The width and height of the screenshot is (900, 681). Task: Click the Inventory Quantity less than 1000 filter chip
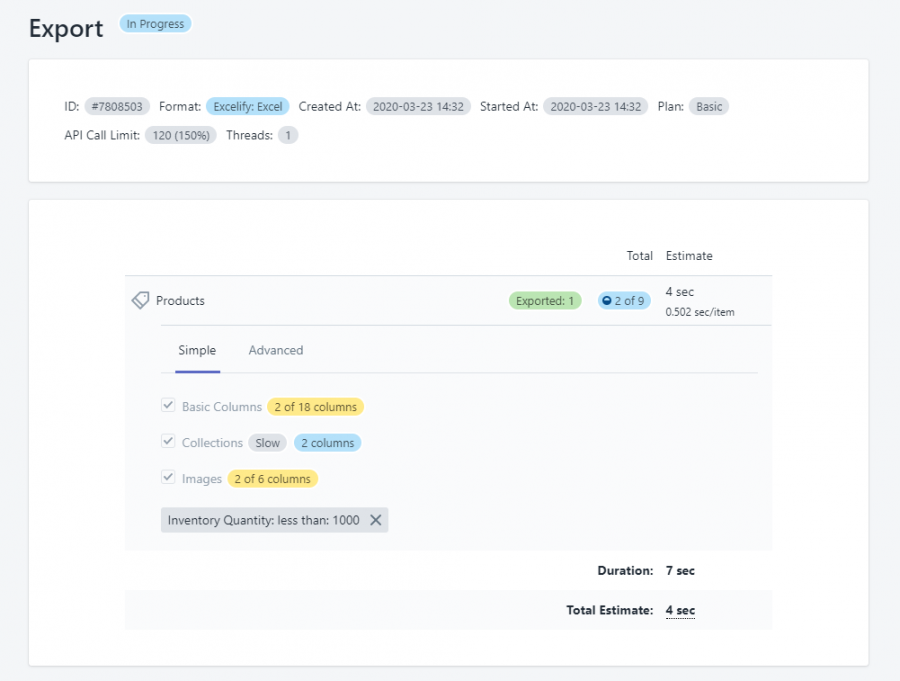click(x=264, y=519)
